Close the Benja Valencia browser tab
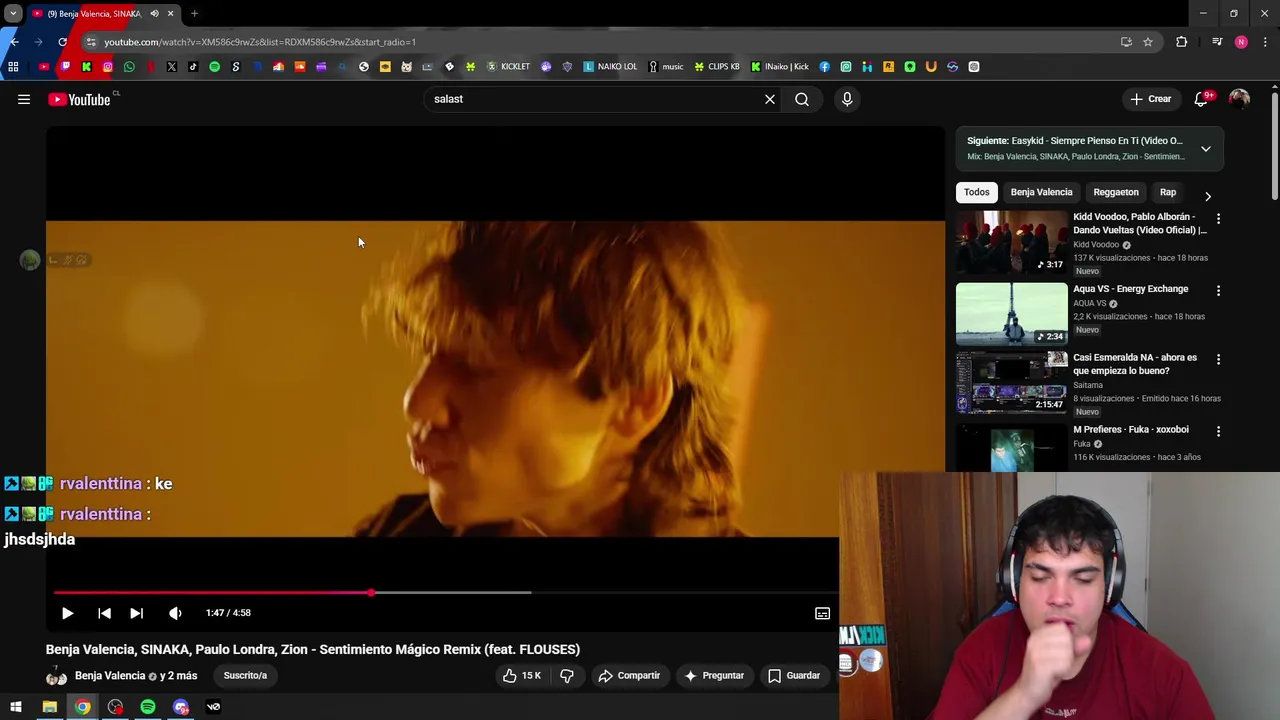Image resolution: width=1280 pixels, height=720 pixels. [170, 14]
